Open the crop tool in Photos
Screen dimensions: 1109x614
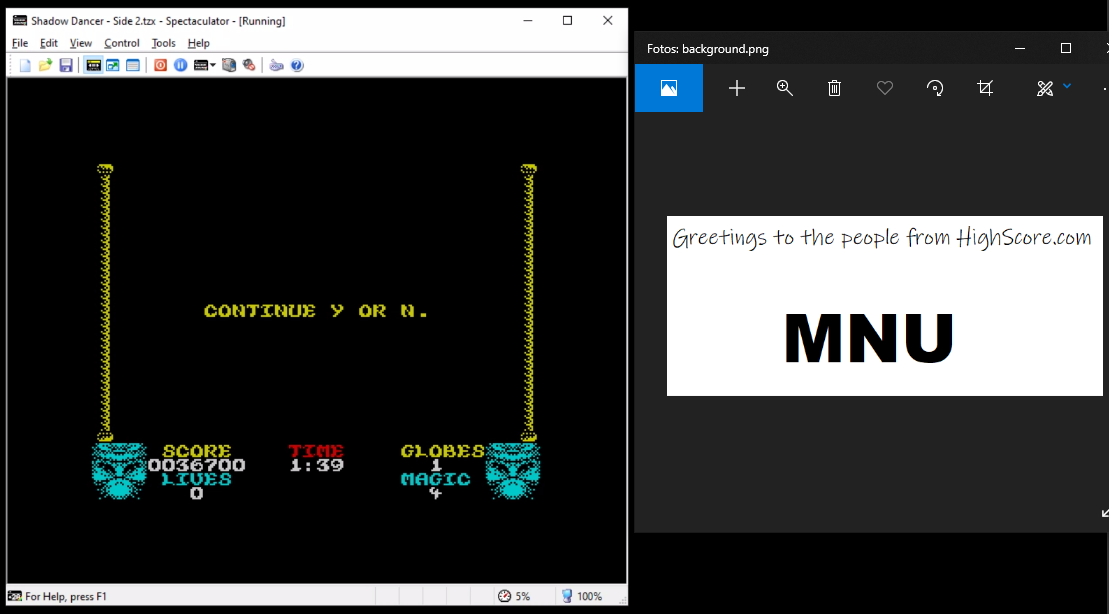pos(985,88)
